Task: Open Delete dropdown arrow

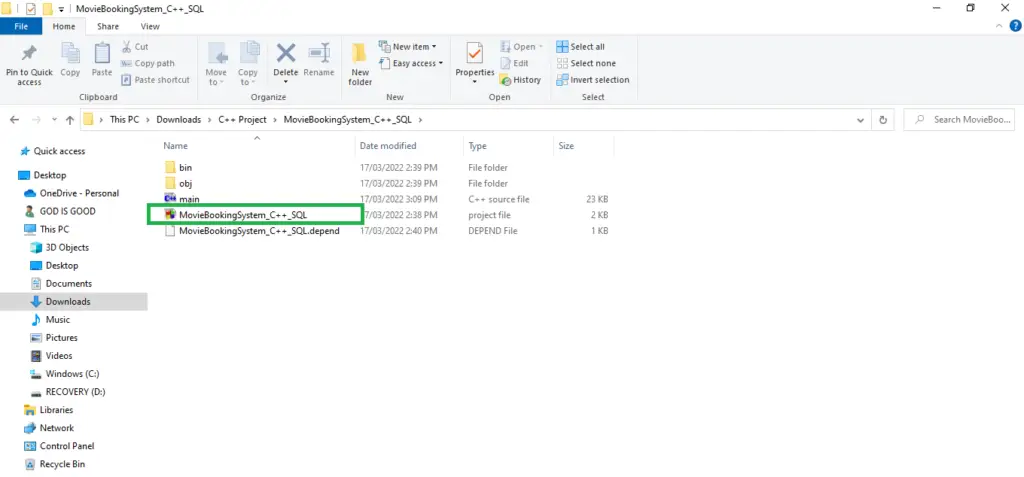Action: click(285, 82)
